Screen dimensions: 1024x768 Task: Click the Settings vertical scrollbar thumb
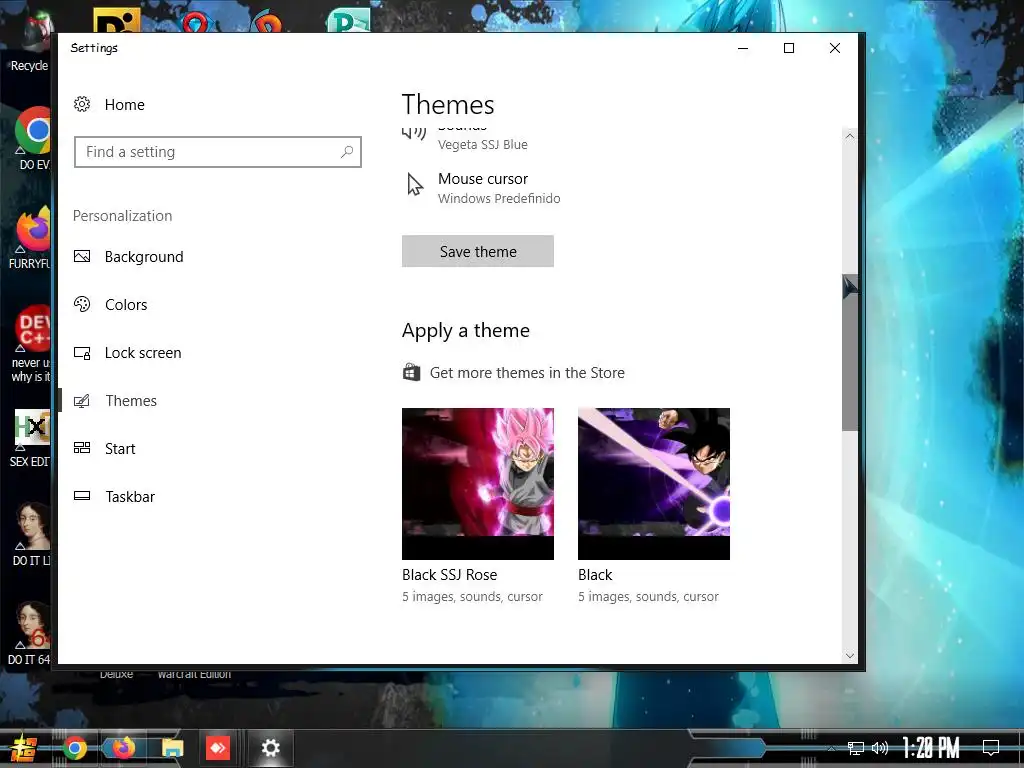pyautogui.click(x=850, y=353)
